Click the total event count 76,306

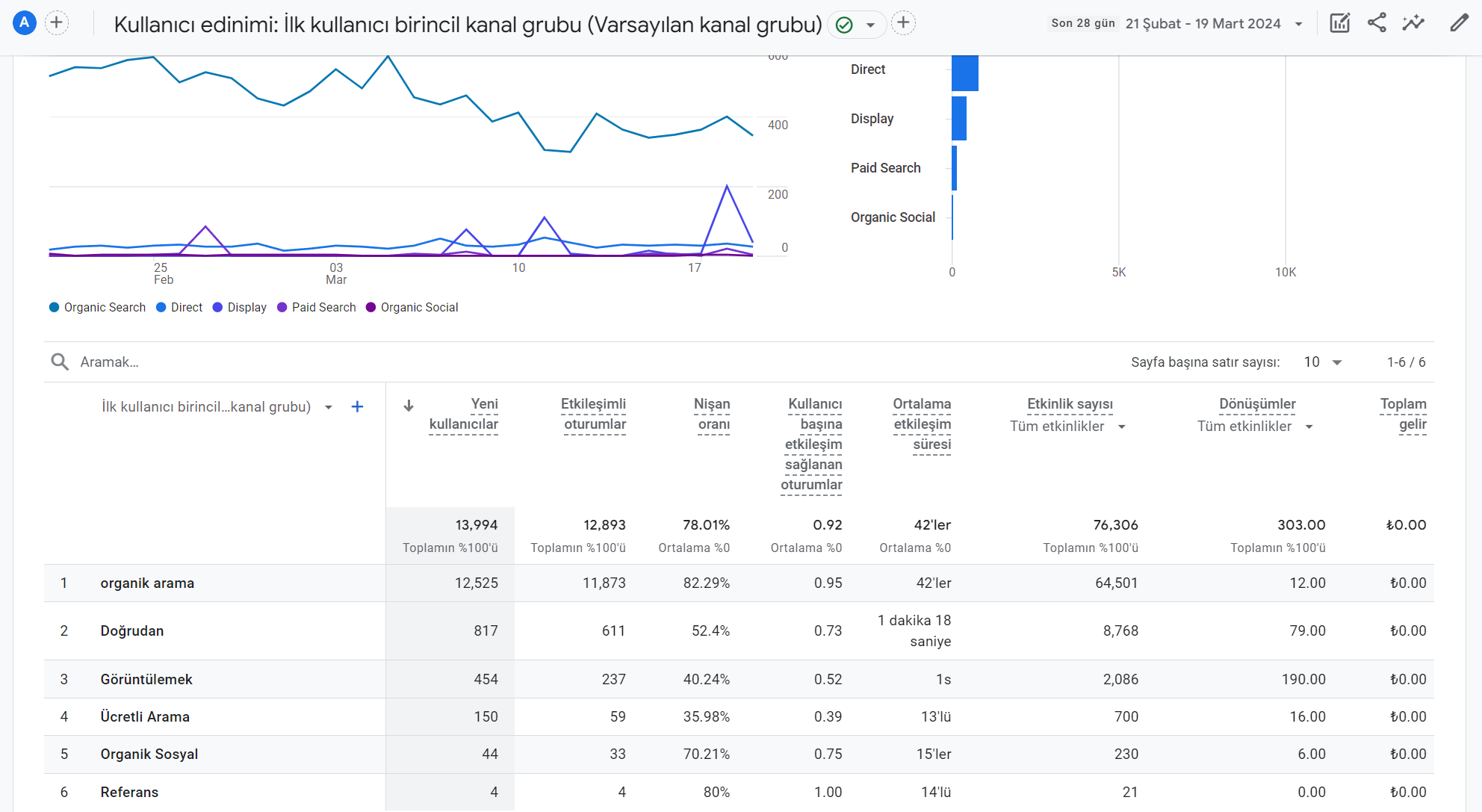click(1116, 525)
